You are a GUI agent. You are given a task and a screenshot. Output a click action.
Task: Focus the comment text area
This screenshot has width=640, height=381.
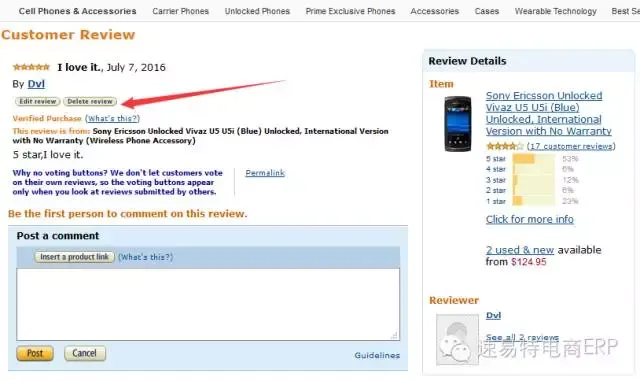coord(208,304)
